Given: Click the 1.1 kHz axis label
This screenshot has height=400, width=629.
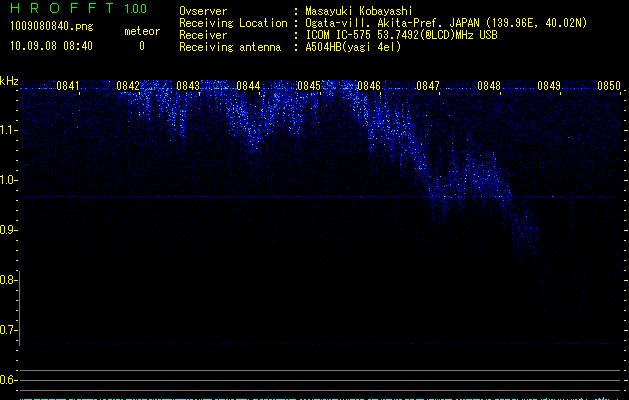Looking at the screenshot, I should click(8, 130).
